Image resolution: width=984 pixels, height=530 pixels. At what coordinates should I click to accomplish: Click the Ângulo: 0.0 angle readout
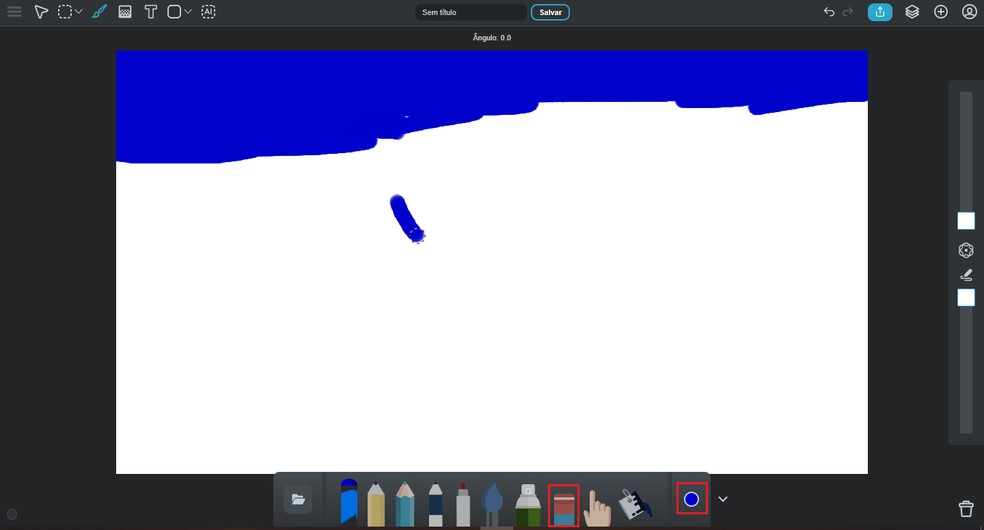(492, 38)
